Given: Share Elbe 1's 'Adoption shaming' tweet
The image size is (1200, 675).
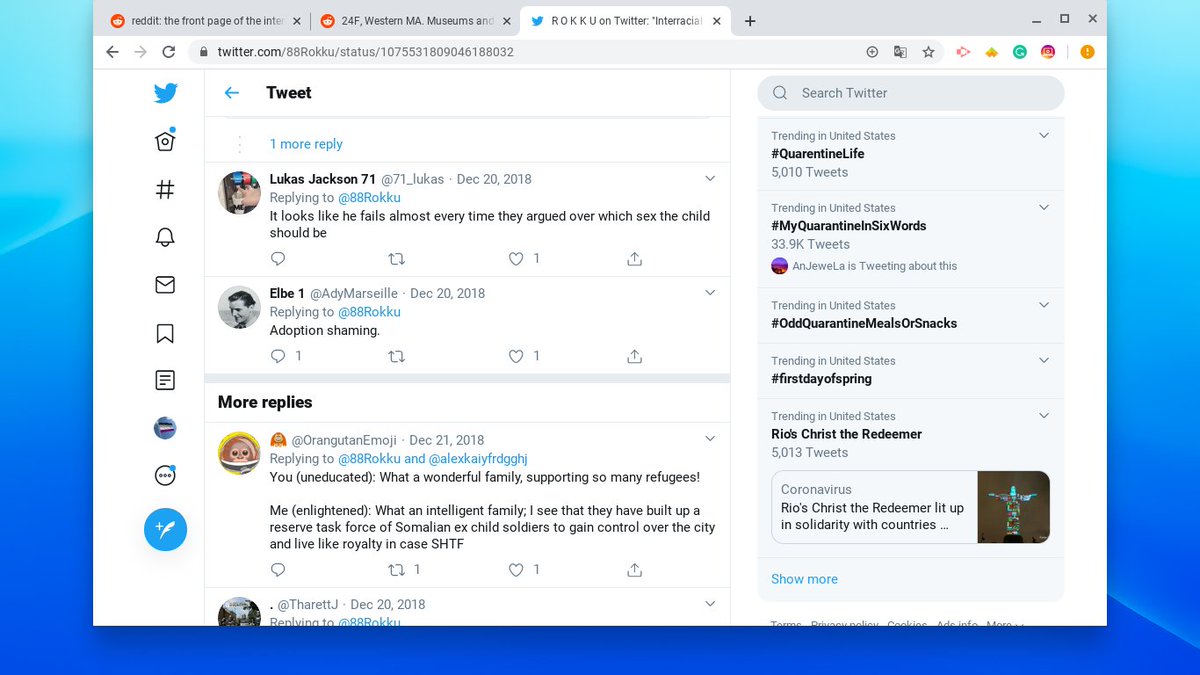Looking at the screenshot, I should point(634,356).
